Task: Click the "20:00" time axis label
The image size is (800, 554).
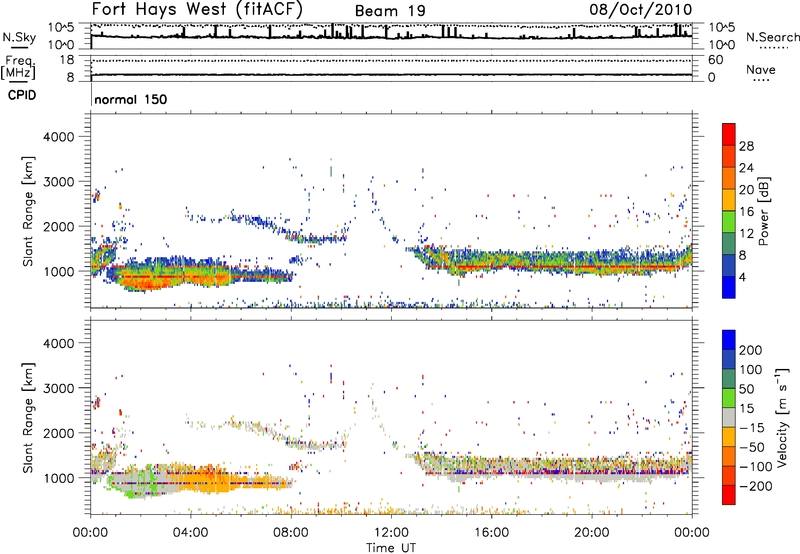Action: pos(592,533)
